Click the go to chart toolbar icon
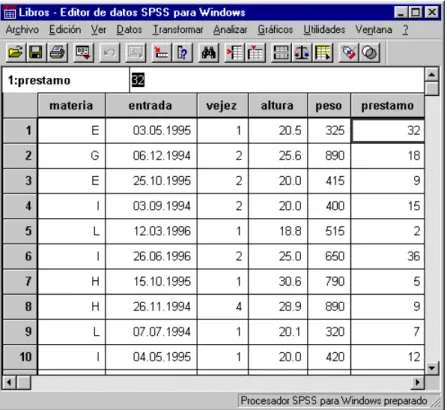The width and height of the screenshot is (447, 410). pos(135,53)
